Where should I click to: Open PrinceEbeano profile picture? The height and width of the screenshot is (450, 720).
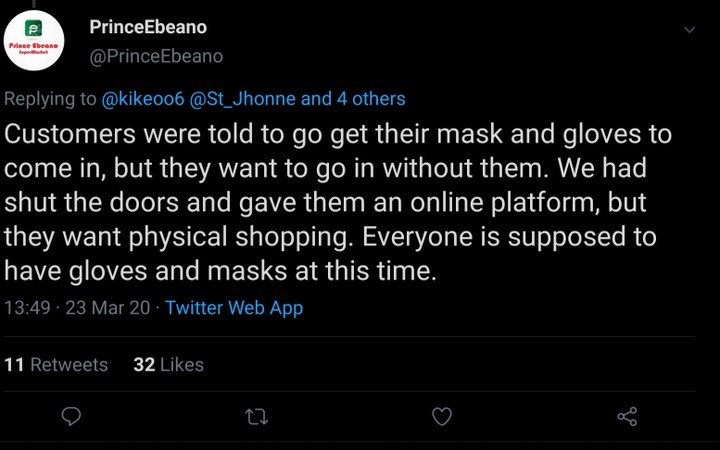point(34,41)
